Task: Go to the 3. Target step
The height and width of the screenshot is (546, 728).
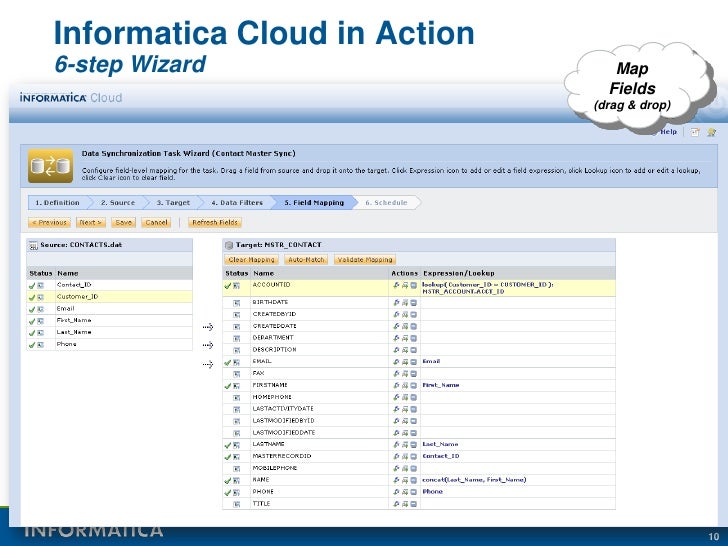Action: (173, 203)
